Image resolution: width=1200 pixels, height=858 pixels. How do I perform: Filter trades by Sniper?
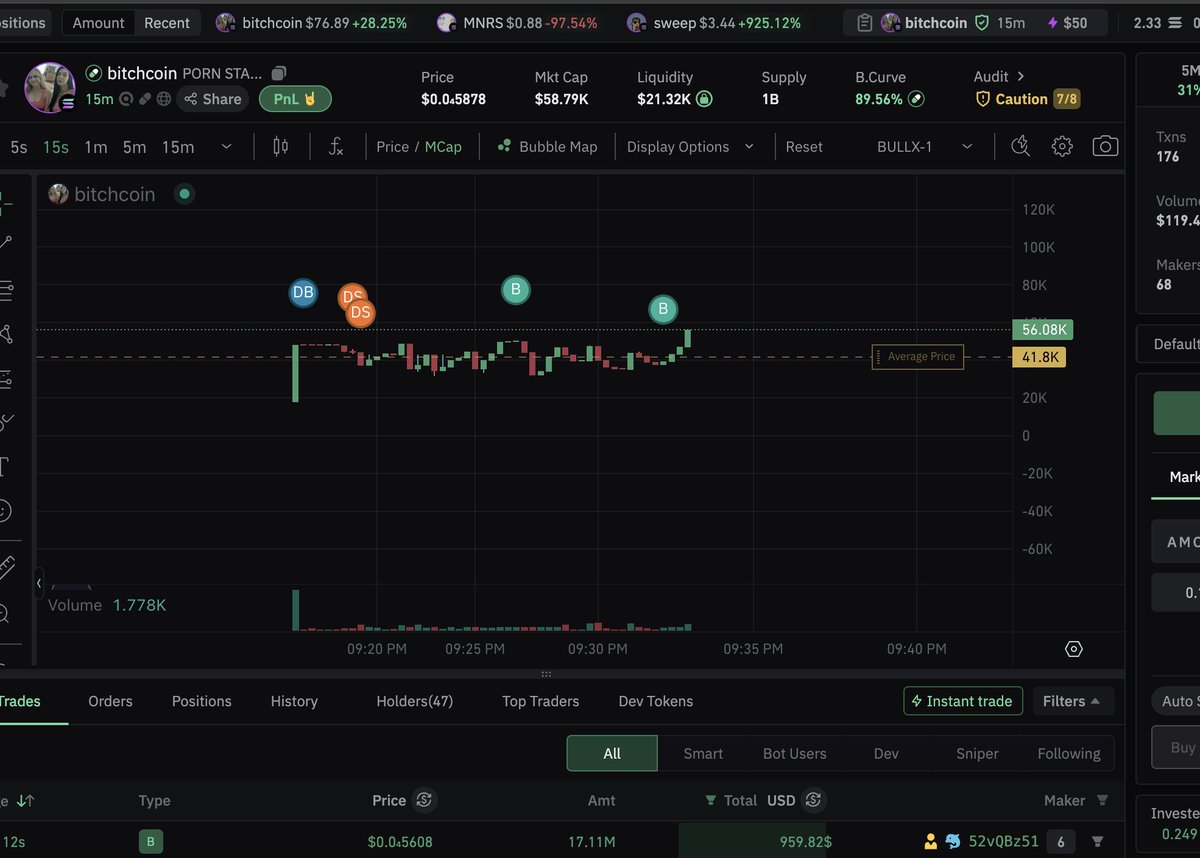977,753
